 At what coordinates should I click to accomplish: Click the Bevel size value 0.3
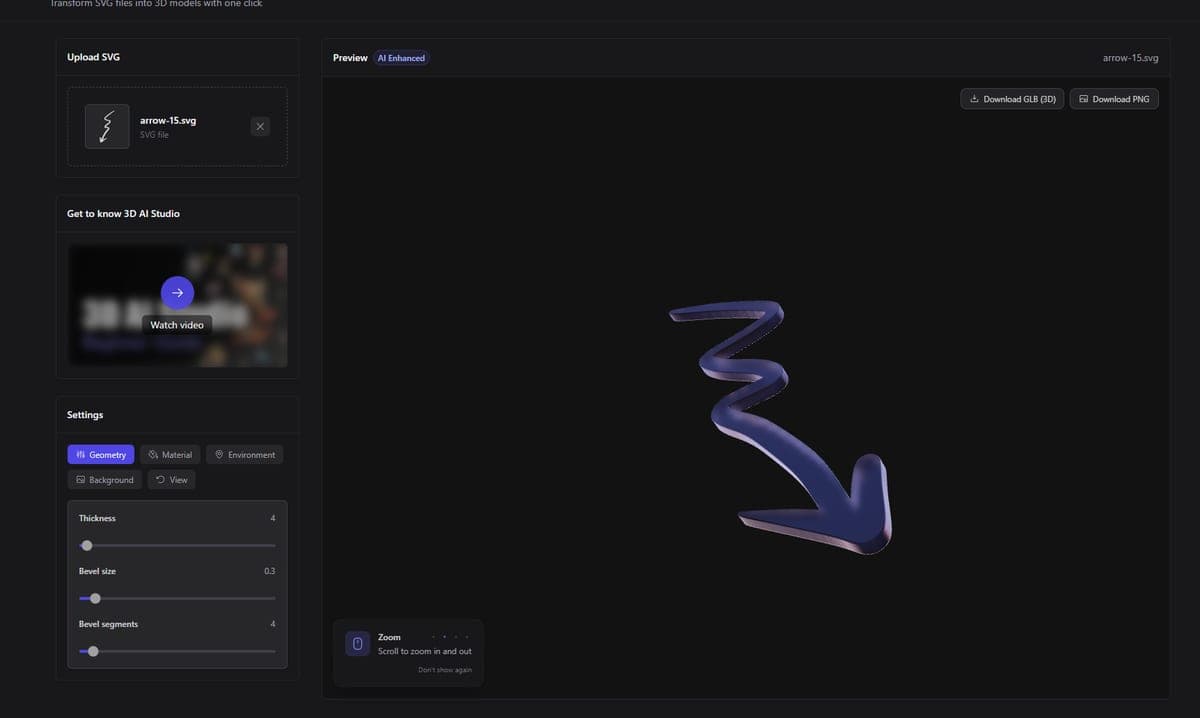click(270, 571)
